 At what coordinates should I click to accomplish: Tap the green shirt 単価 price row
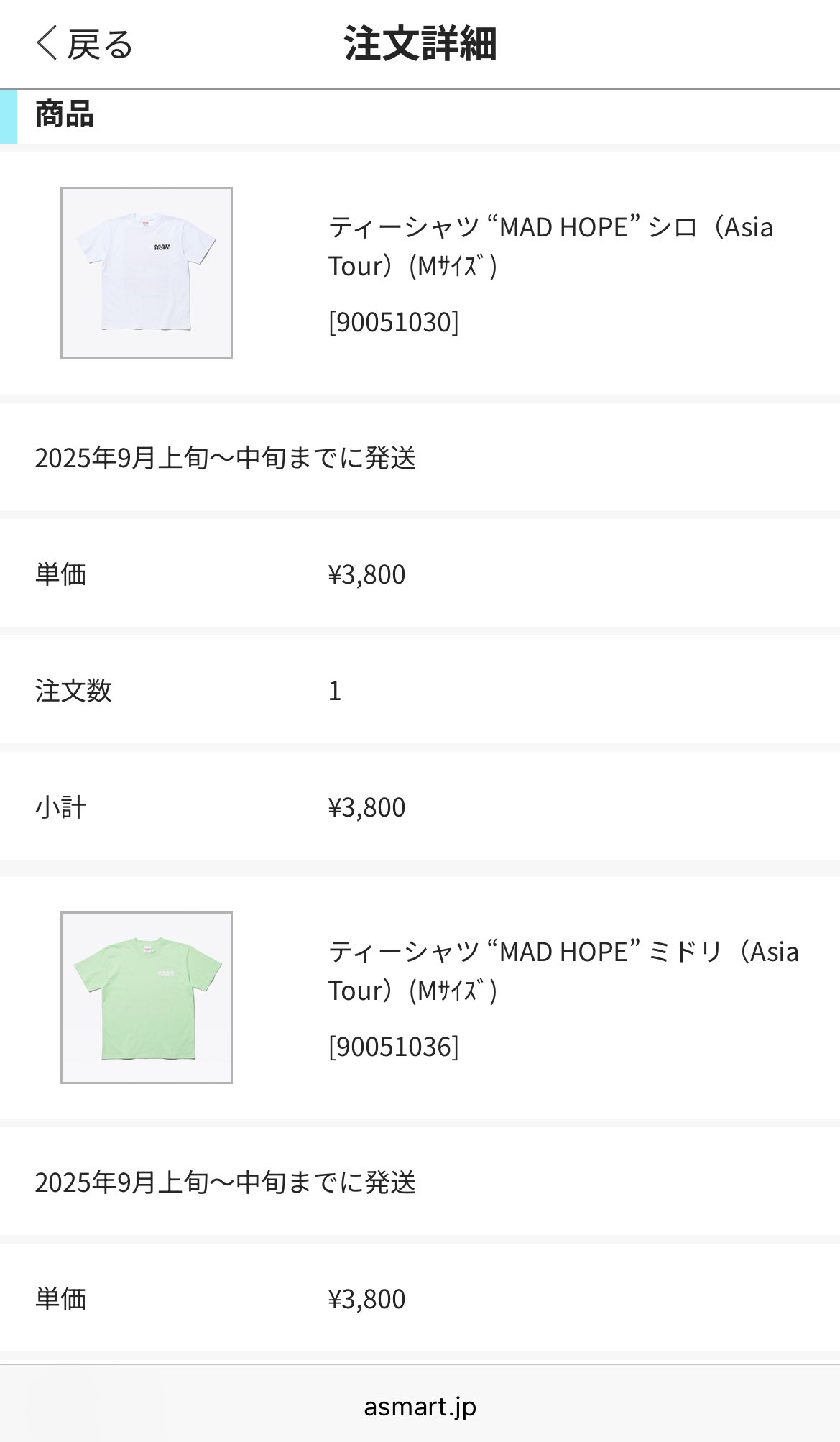(x=420, y=1298)
